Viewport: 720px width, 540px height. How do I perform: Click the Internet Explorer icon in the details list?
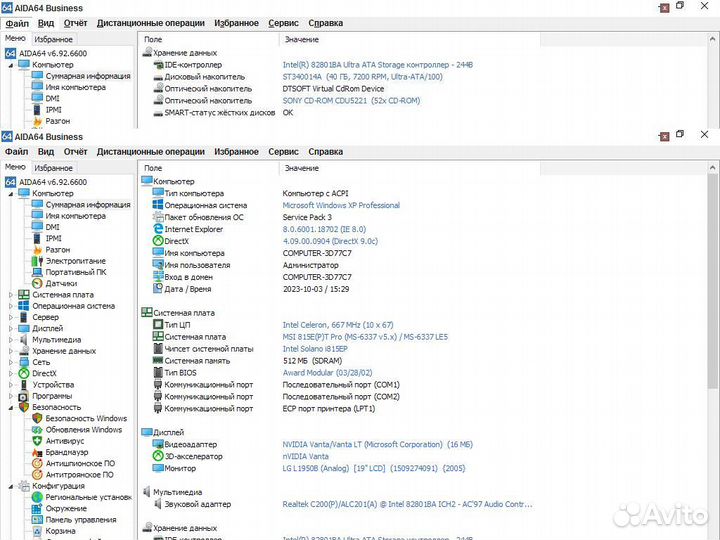tap(158, 229)
